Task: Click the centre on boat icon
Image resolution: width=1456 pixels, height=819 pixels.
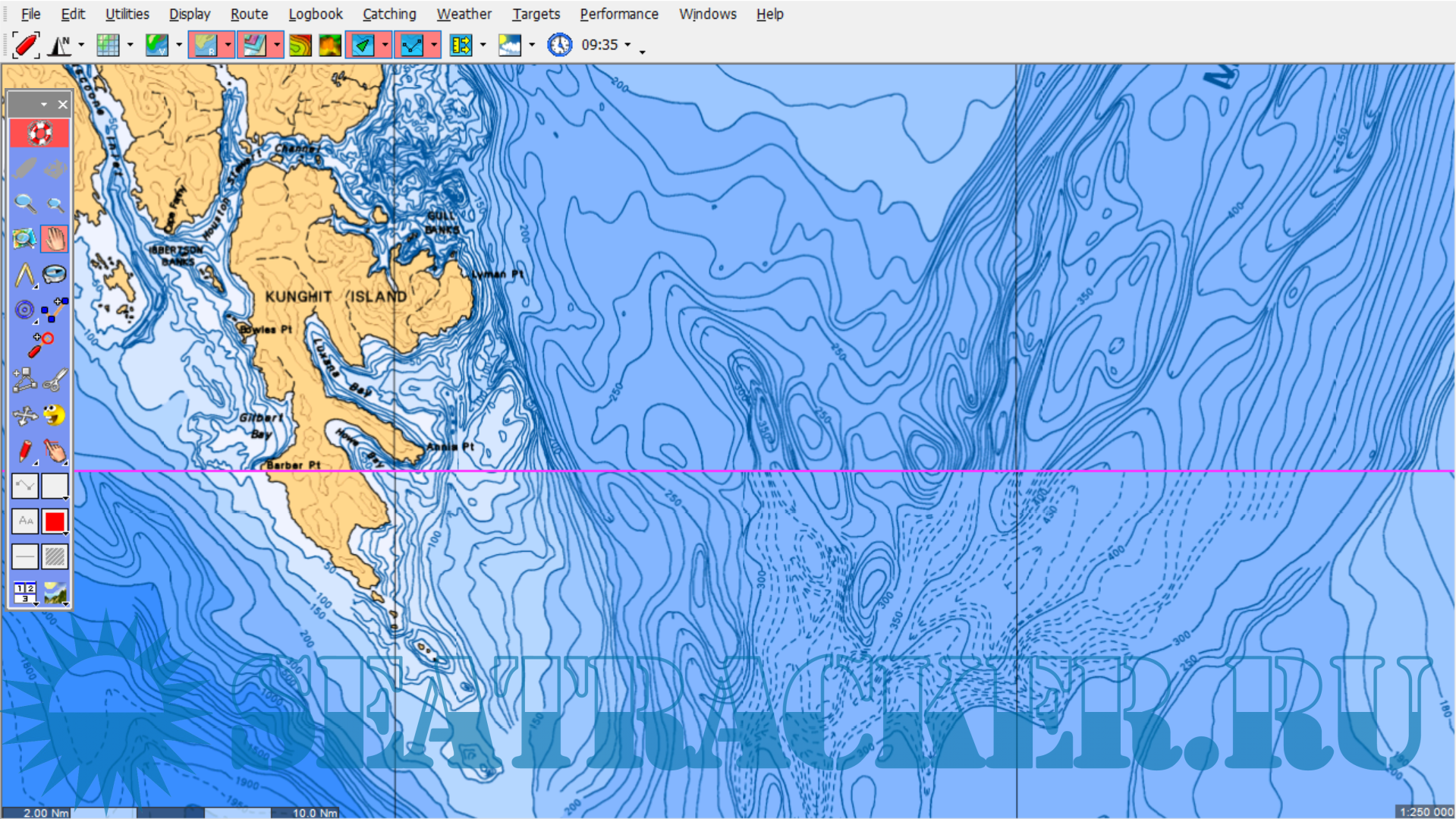Action: pyautogui.click(x=25, y=45)
